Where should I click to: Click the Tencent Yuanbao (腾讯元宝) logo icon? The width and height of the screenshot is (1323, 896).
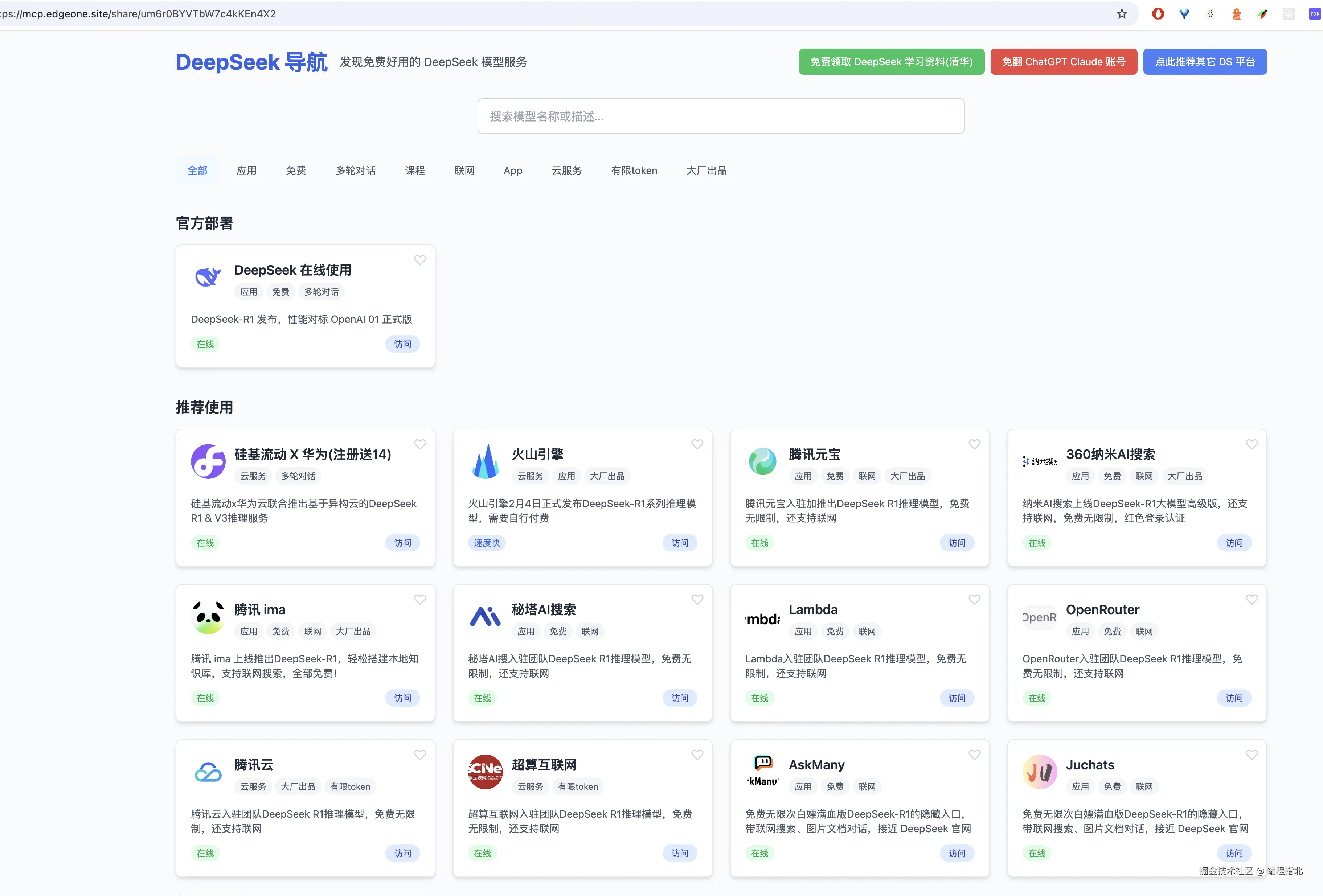point(762,461)
